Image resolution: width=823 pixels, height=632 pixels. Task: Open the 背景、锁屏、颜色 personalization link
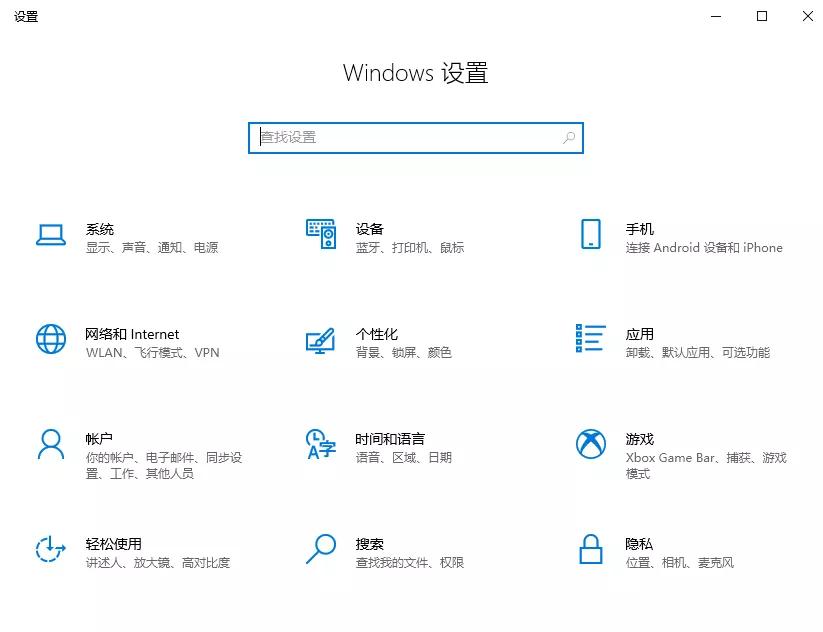404,352
